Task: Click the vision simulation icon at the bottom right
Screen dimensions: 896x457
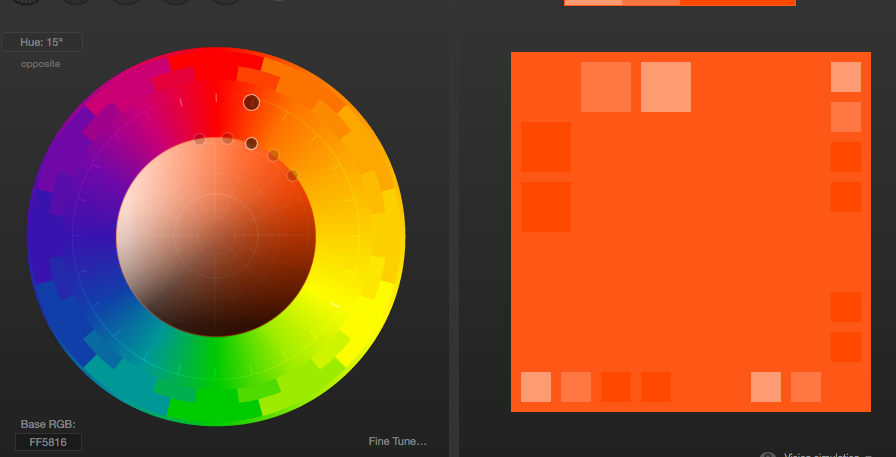Action: click(768, 455)
